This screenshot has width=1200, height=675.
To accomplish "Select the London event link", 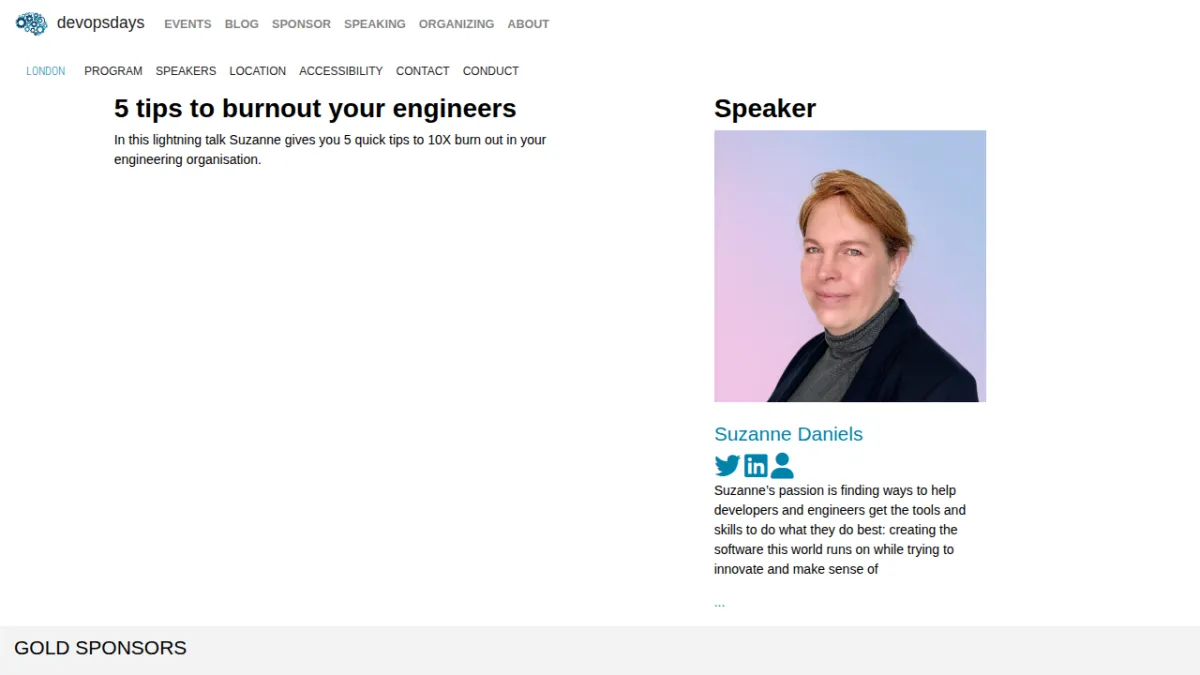I will tap(46, 71).
